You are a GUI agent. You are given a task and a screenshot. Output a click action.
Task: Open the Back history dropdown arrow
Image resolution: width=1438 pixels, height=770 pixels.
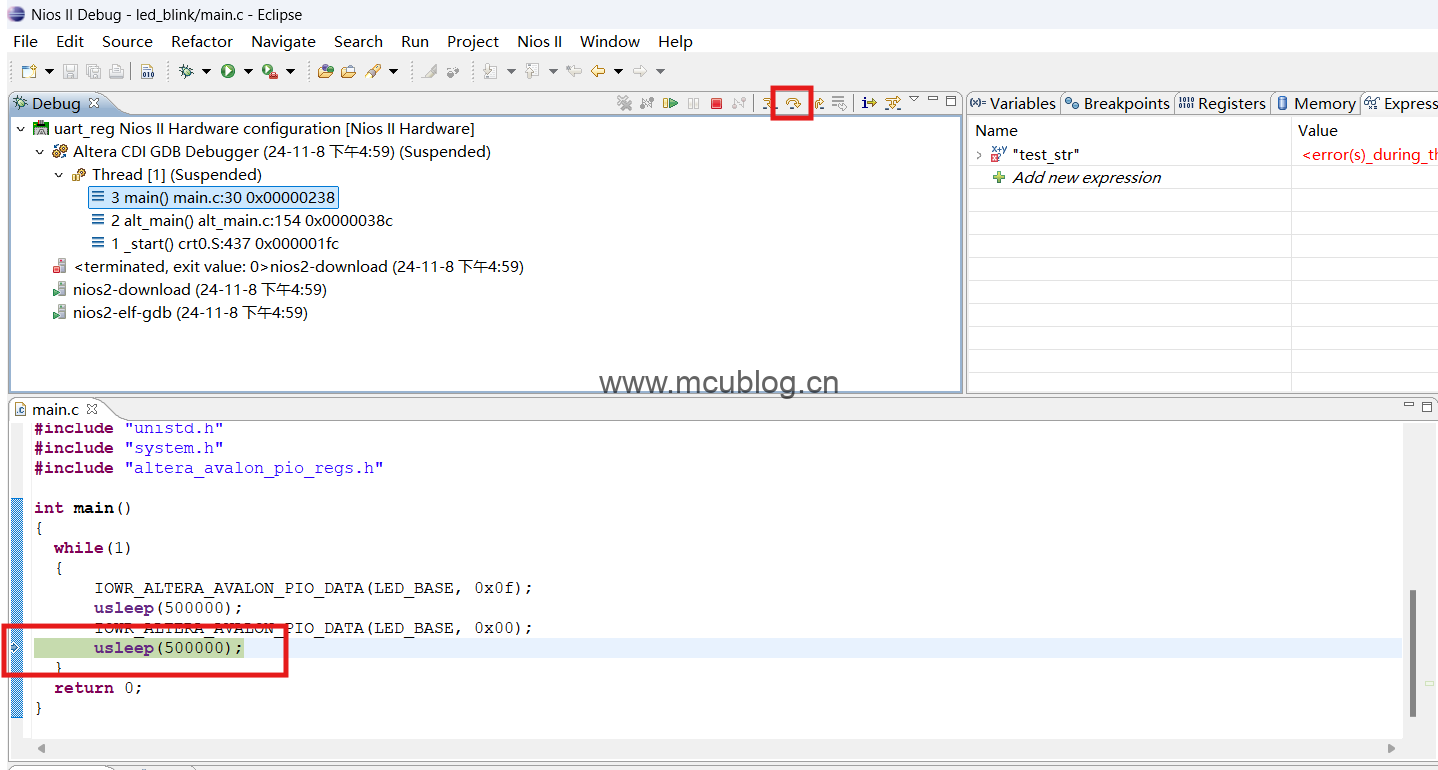coord(618,71)
